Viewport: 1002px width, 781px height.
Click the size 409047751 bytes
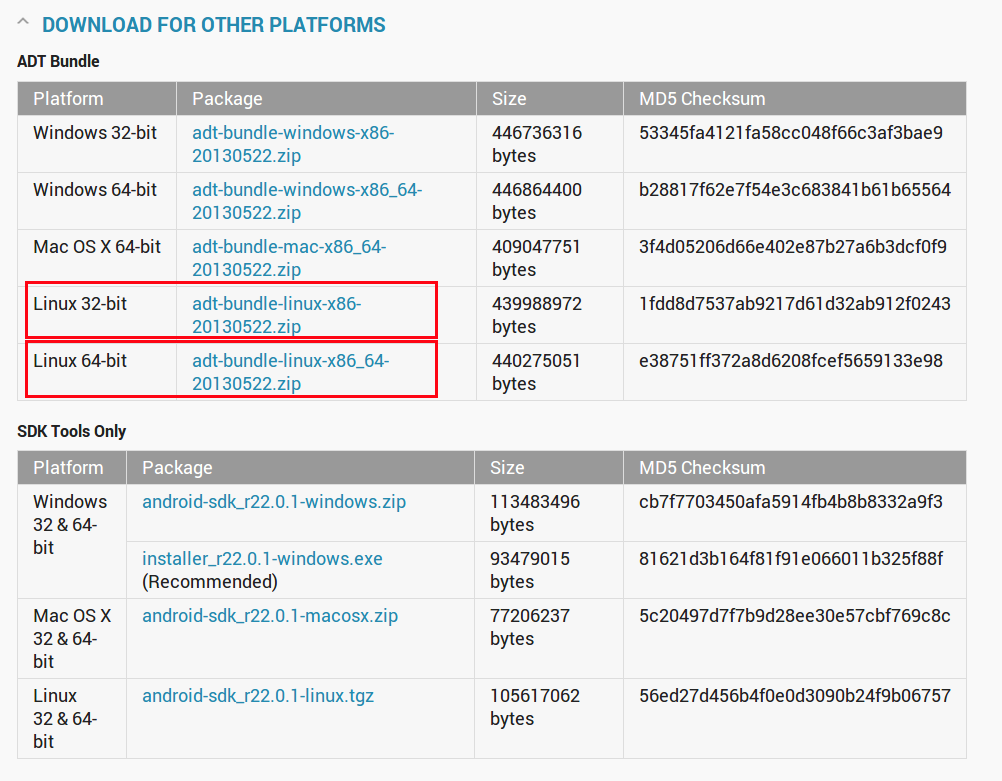click(536, 258)
